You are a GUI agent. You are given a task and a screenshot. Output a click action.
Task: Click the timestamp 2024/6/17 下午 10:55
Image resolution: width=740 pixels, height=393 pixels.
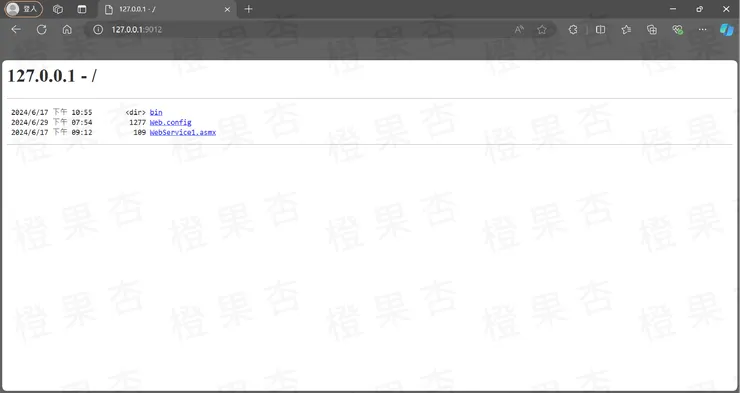coord(52,112)
